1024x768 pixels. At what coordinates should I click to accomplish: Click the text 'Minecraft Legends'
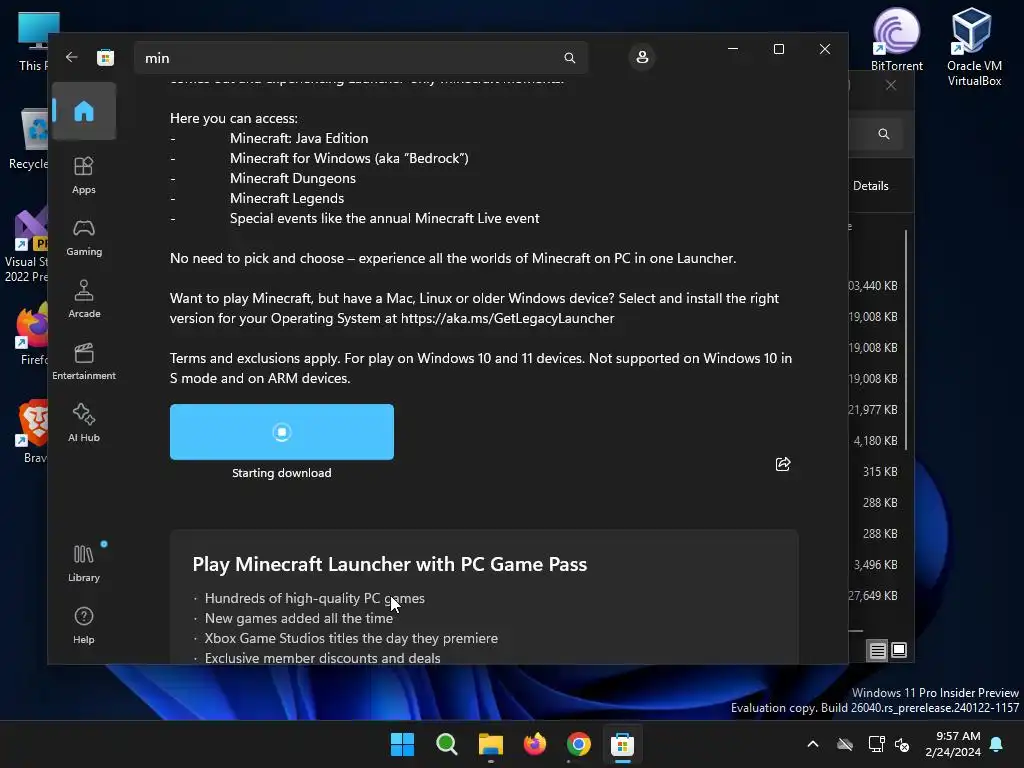pos(287,199)
